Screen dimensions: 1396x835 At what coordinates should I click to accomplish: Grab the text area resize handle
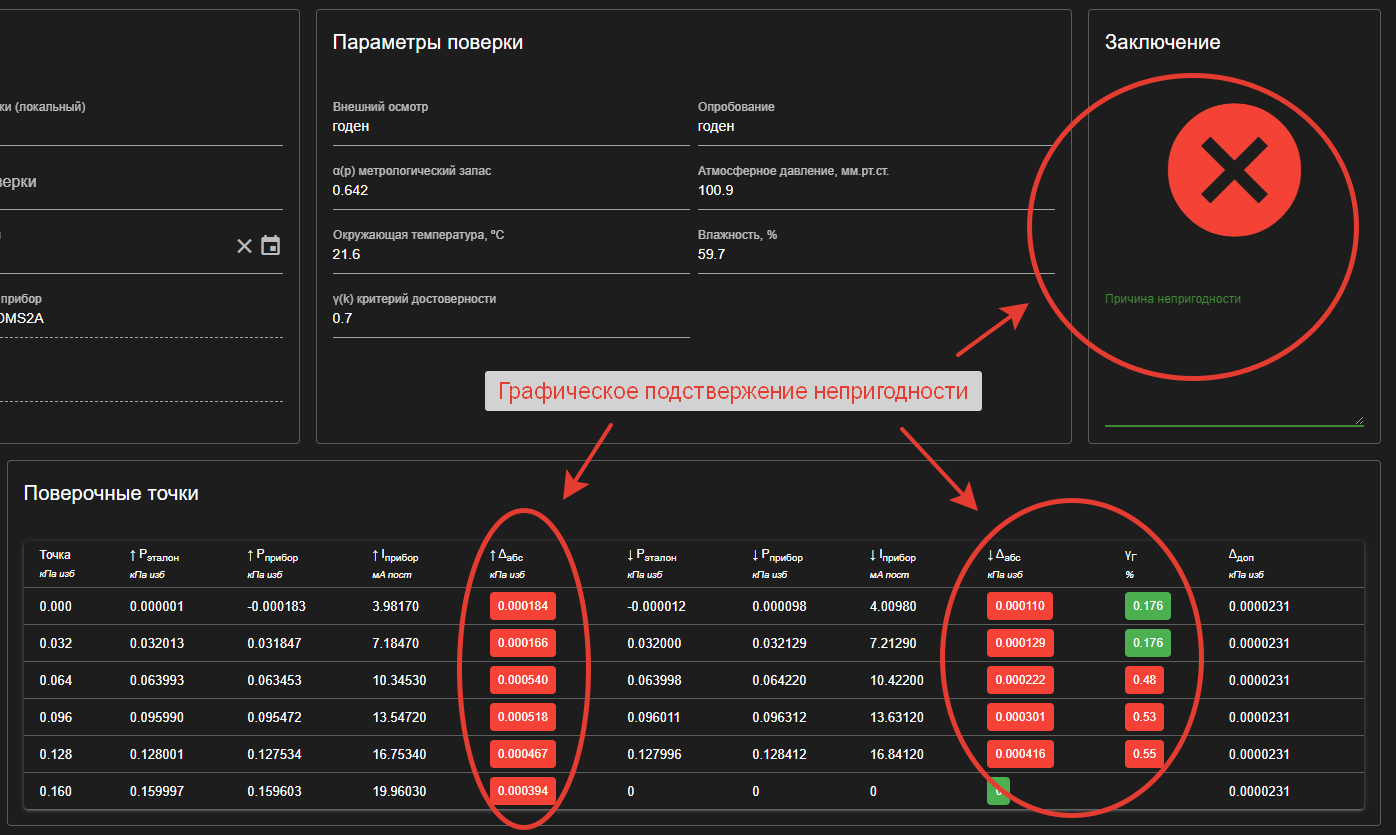coord(1358,421)
